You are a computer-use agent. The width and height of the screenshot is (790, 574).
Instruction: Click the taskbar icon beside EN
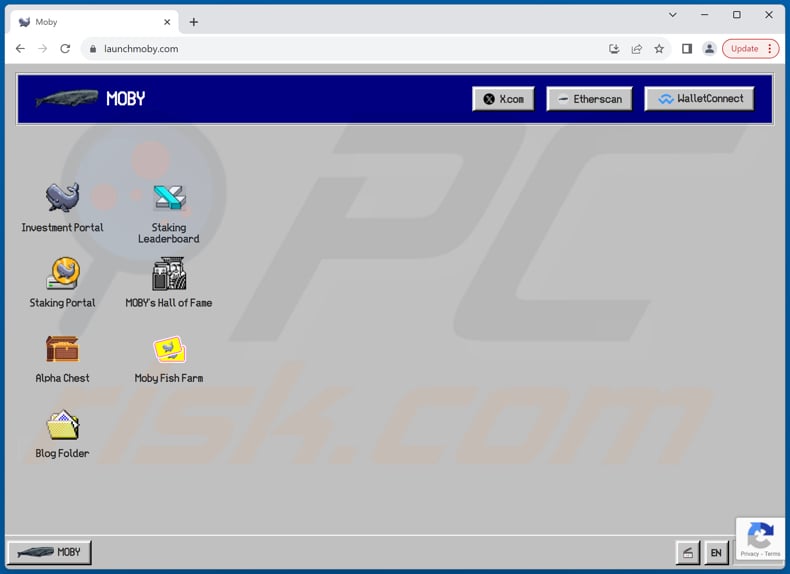pos(688,553)
